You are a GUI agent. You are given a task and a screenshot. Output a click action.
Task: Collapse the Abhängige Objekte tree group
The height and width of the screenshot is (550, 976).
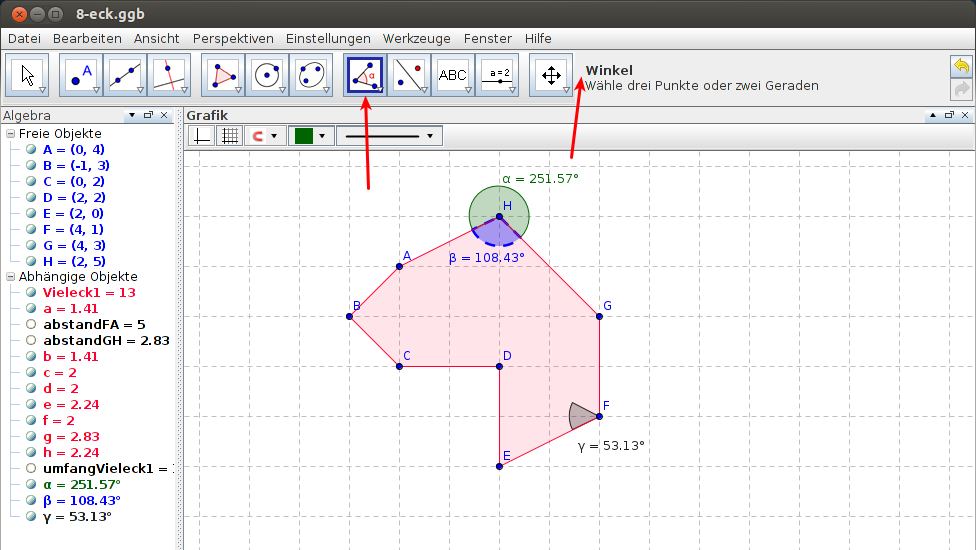click(x=10, y=276)
